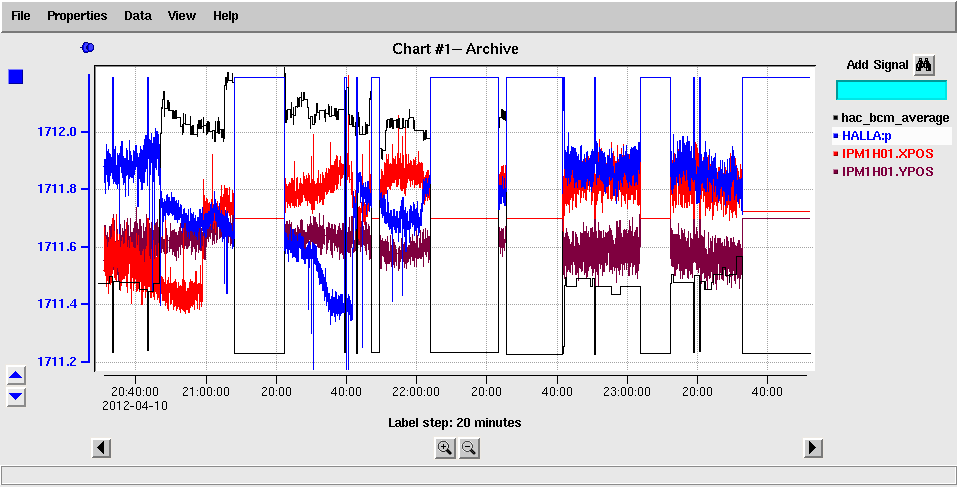Click the Chart #1– Archive title
This screenshot has width=957, height=487.
point(455,49)
